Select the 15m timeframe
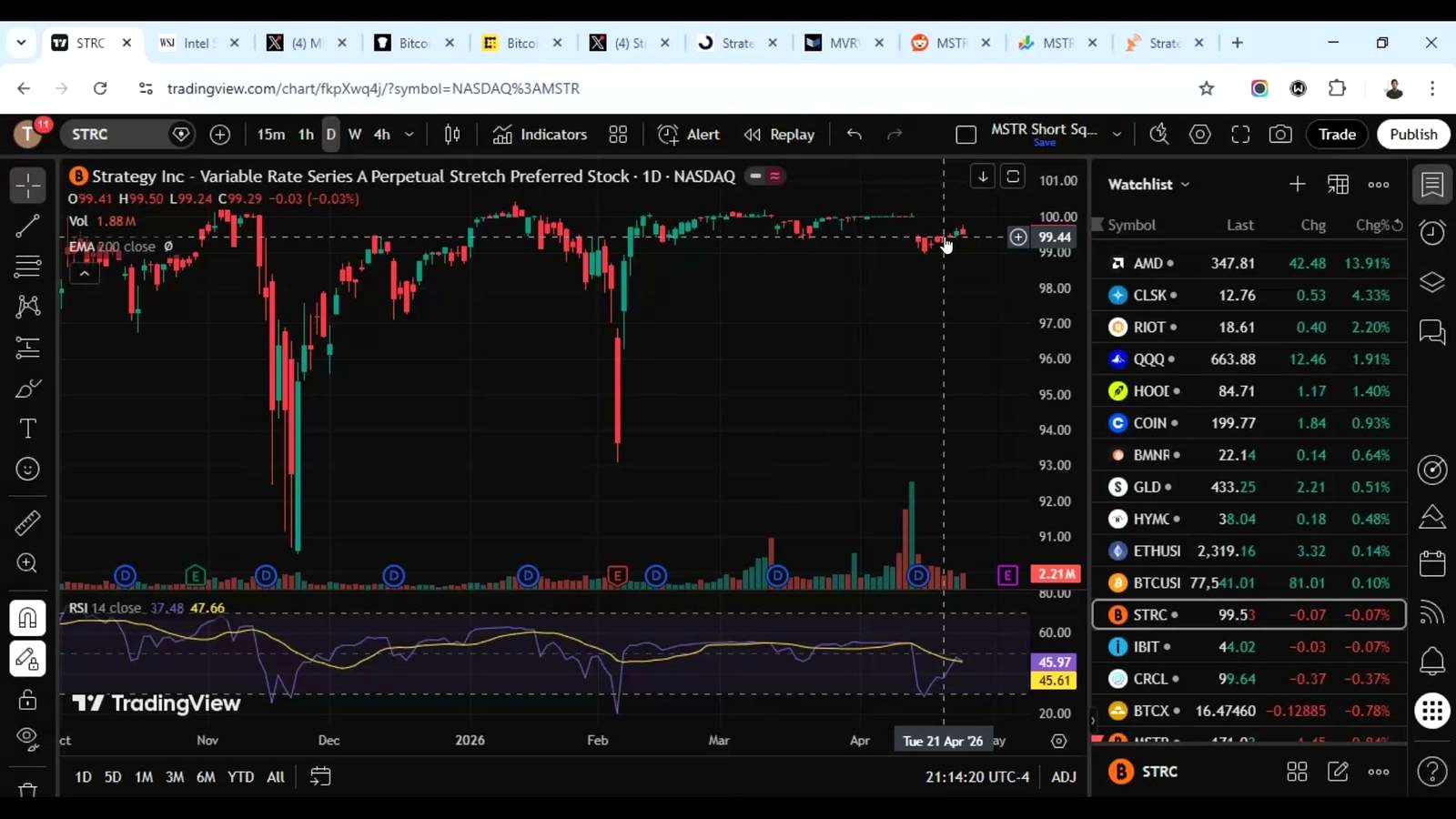 tap(270, 135)
